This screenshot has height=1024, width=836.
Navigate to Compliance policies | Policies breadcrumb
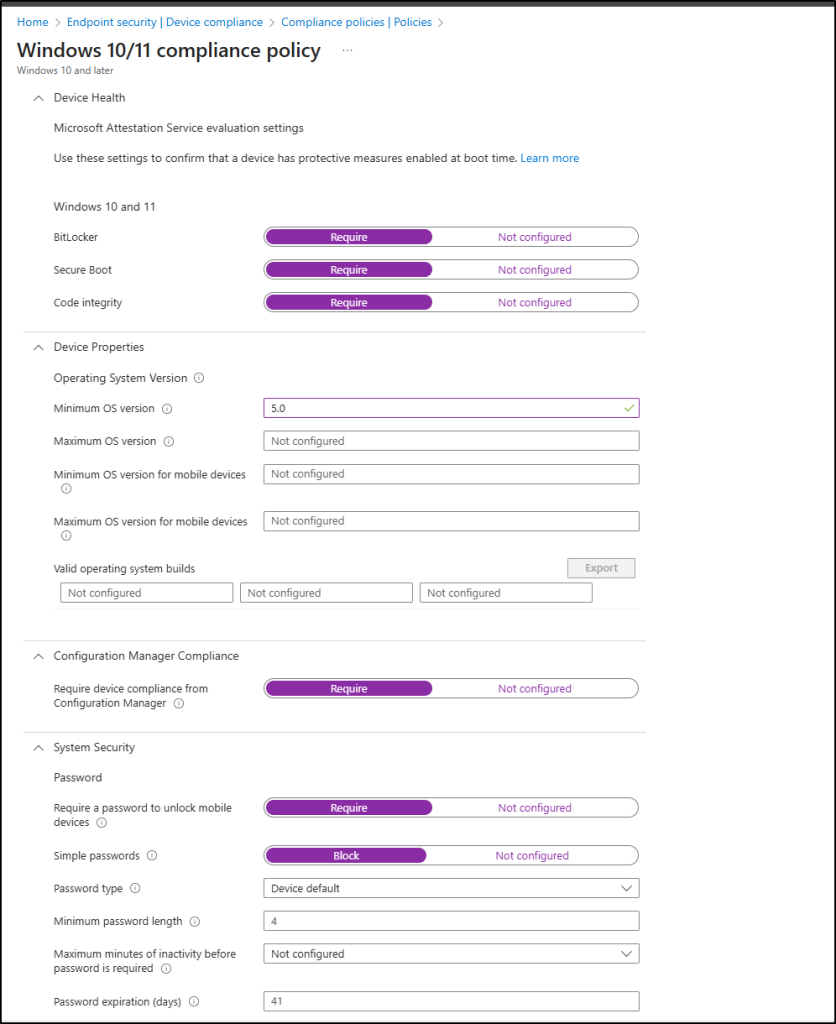click(x=357, y=22)
